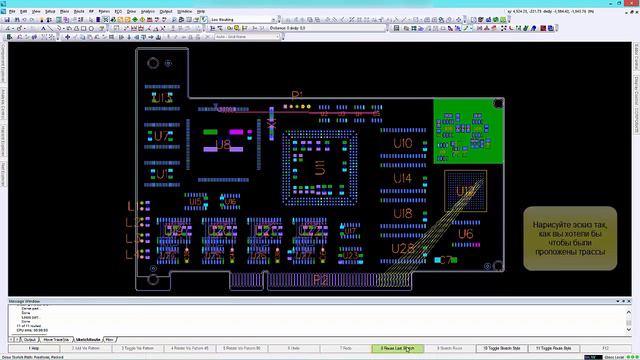Screen dimensions: 640x360
Task: Open the Route menu
Action: tap(79, 11)
